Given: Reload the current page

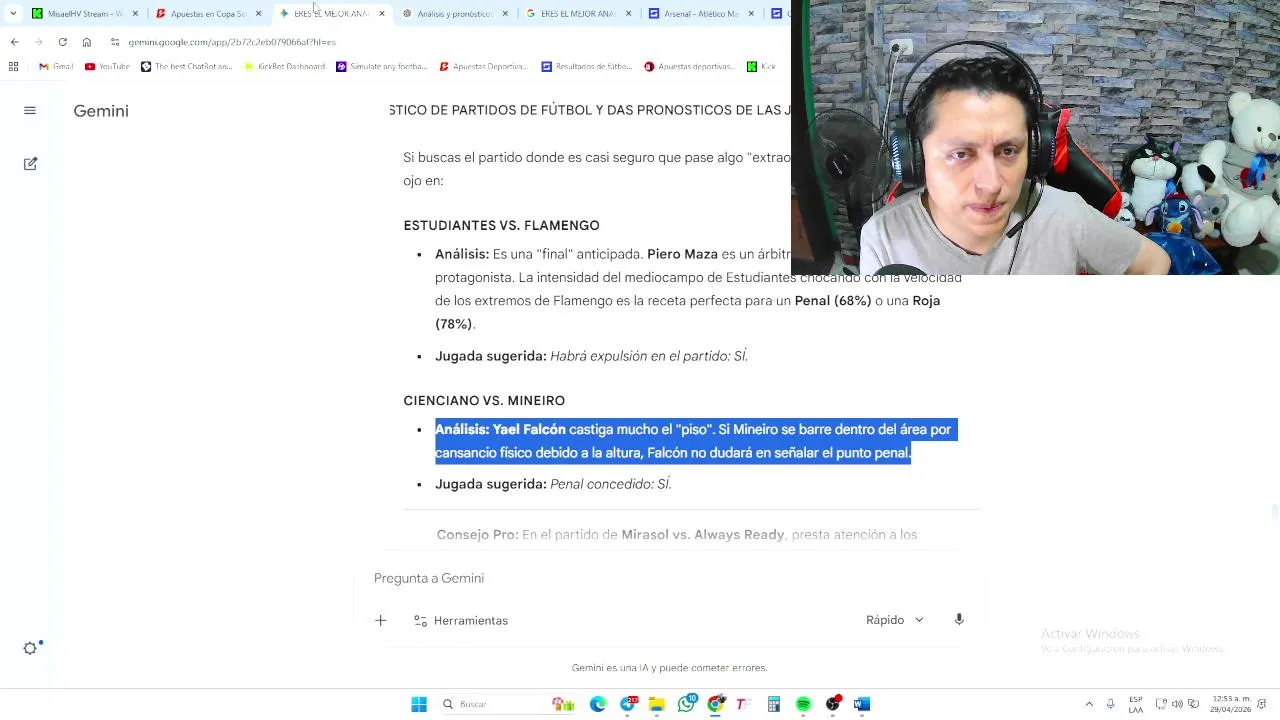Looking at the screenshot, I should point(63,42).
